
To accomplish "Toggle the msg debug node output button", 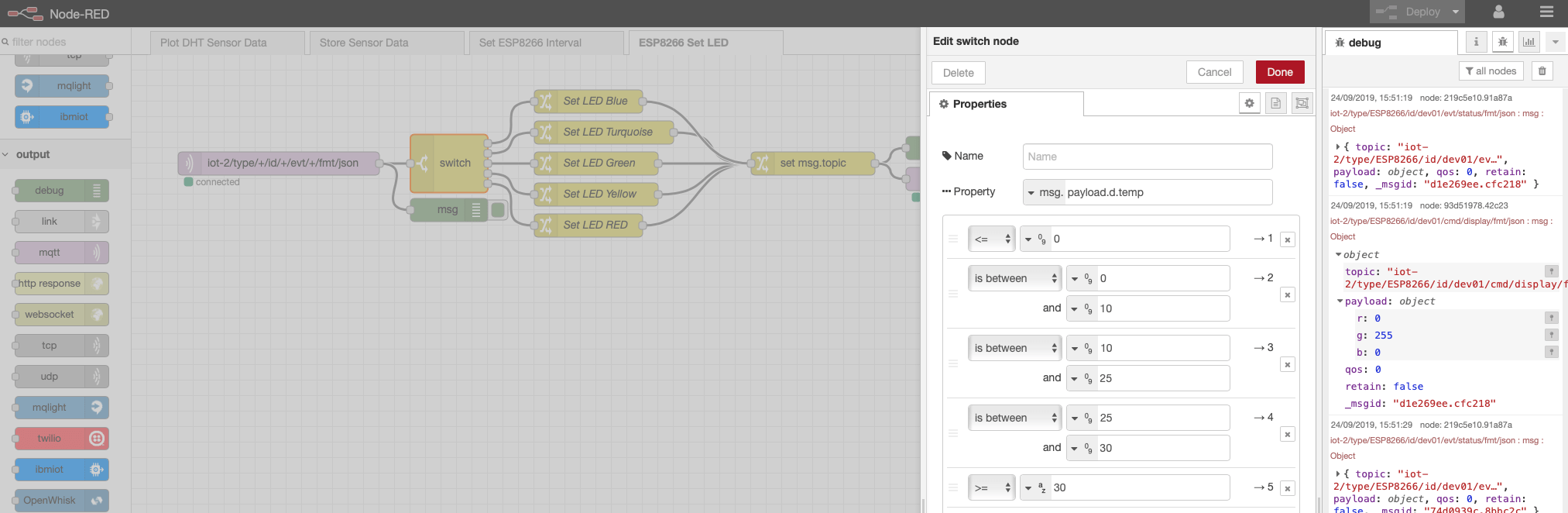I will [x=498, y=209].
